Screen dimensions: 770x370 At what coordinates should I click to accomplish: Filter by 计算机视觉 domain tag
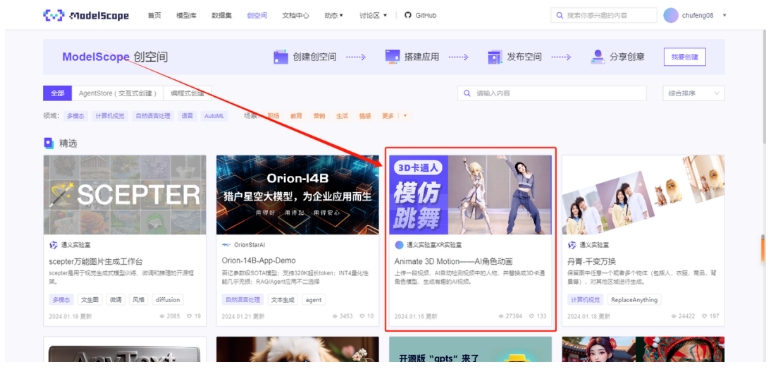coord(110,116)
